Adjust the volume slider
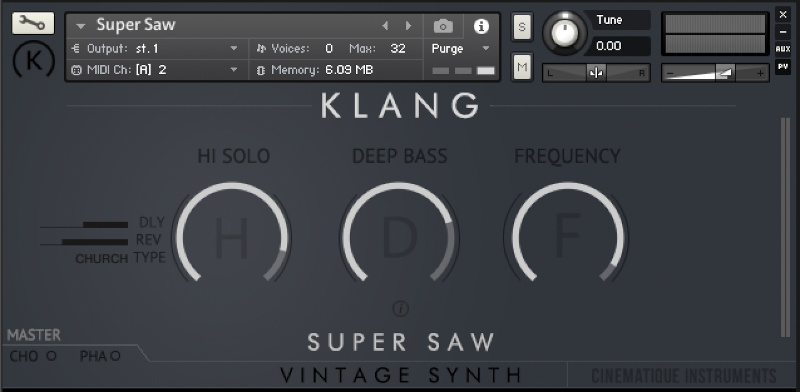800x392 pixels. [x=715, y=73]
